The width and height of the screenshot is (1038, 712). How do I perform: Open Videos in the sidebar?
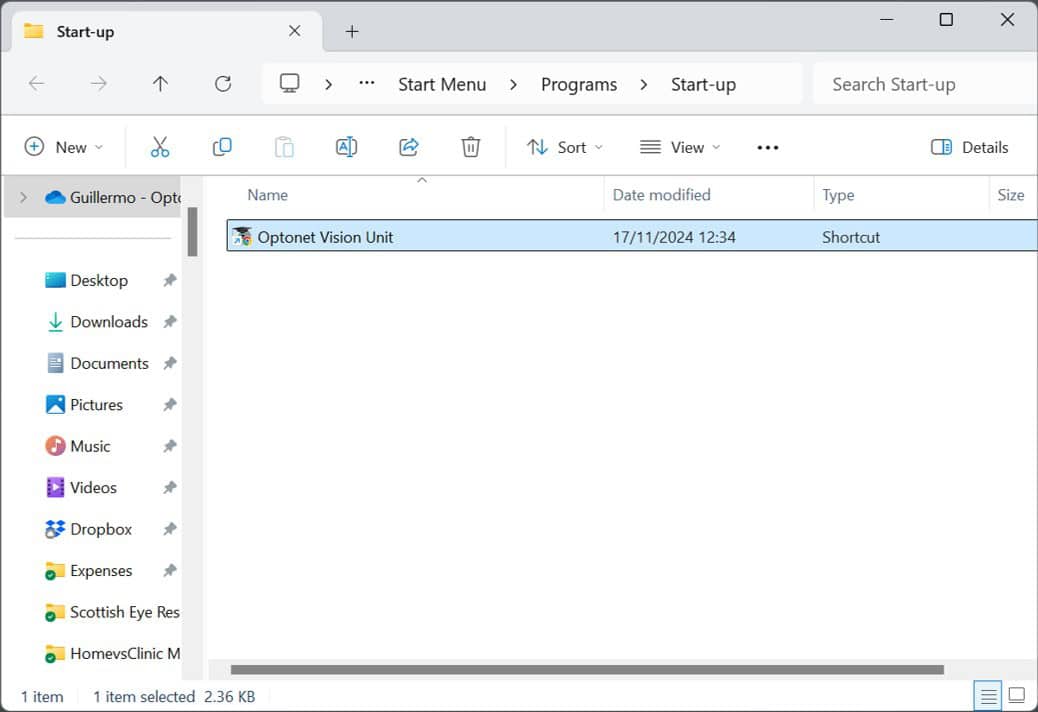click(x=93, y=488)
